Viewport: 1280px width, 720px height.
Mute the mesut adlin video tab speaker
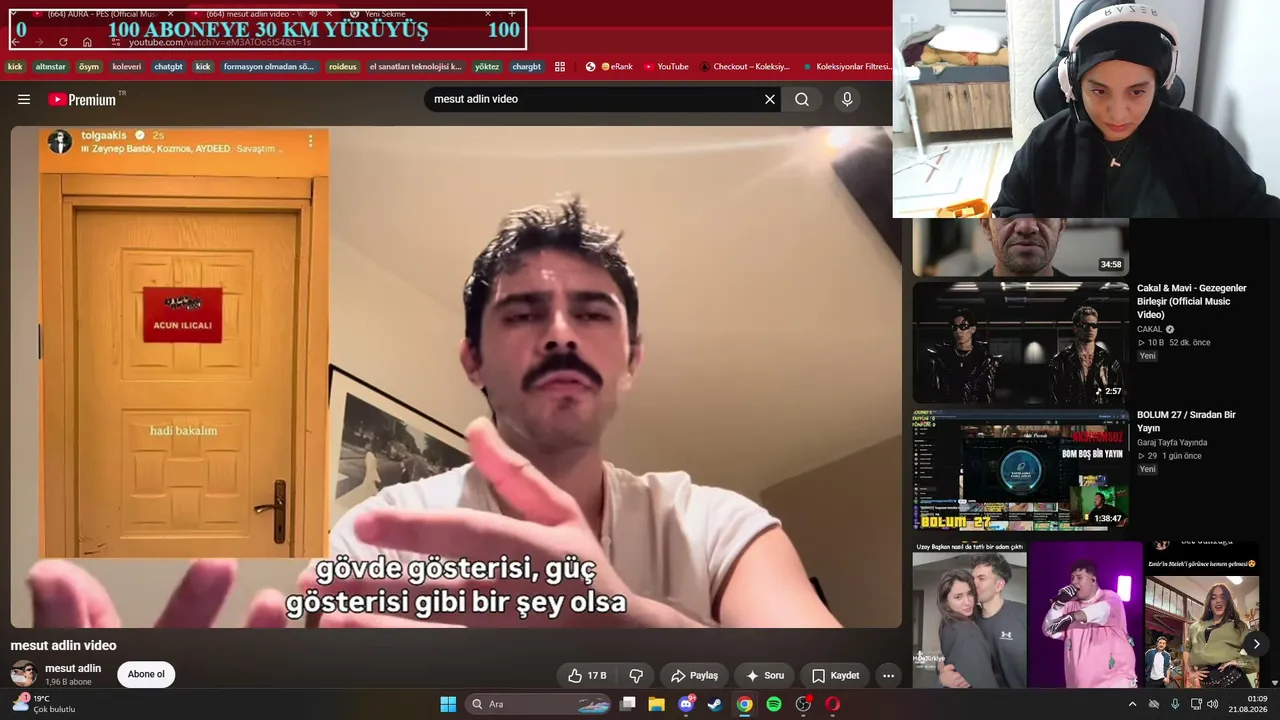[x=313, y=14]
